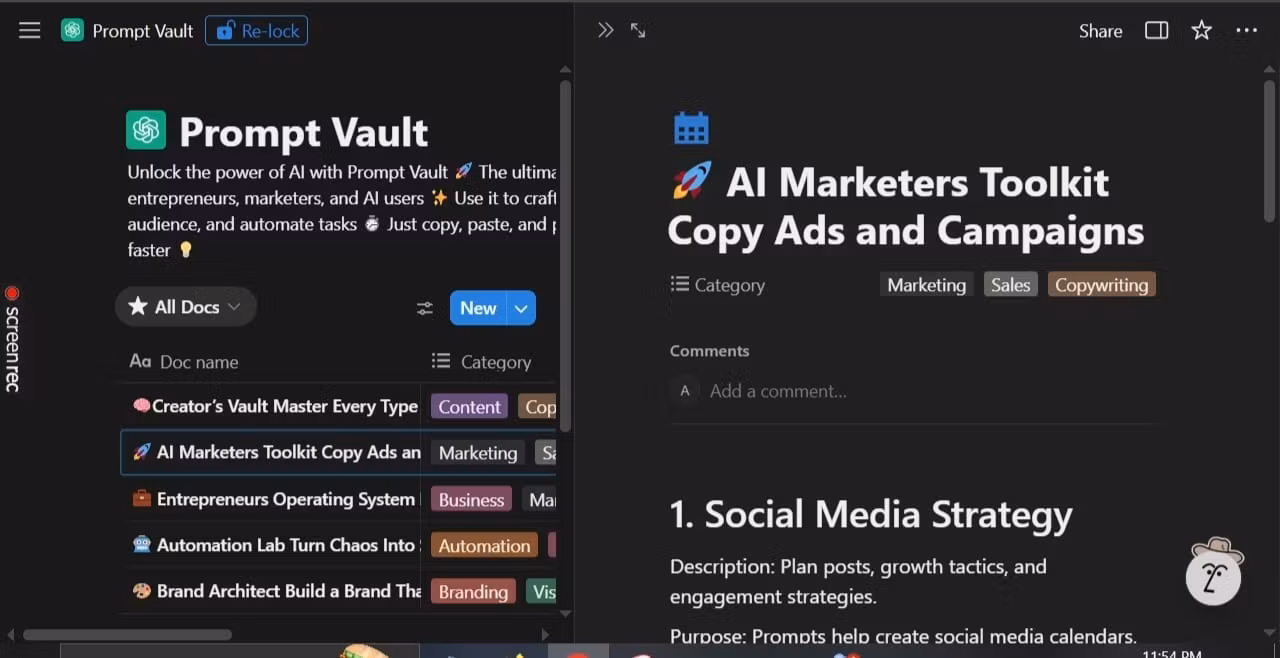Star this doc as favorite
Image resolution: width=1280 pixels, height=658 pixels.
tap(1201, 31)
